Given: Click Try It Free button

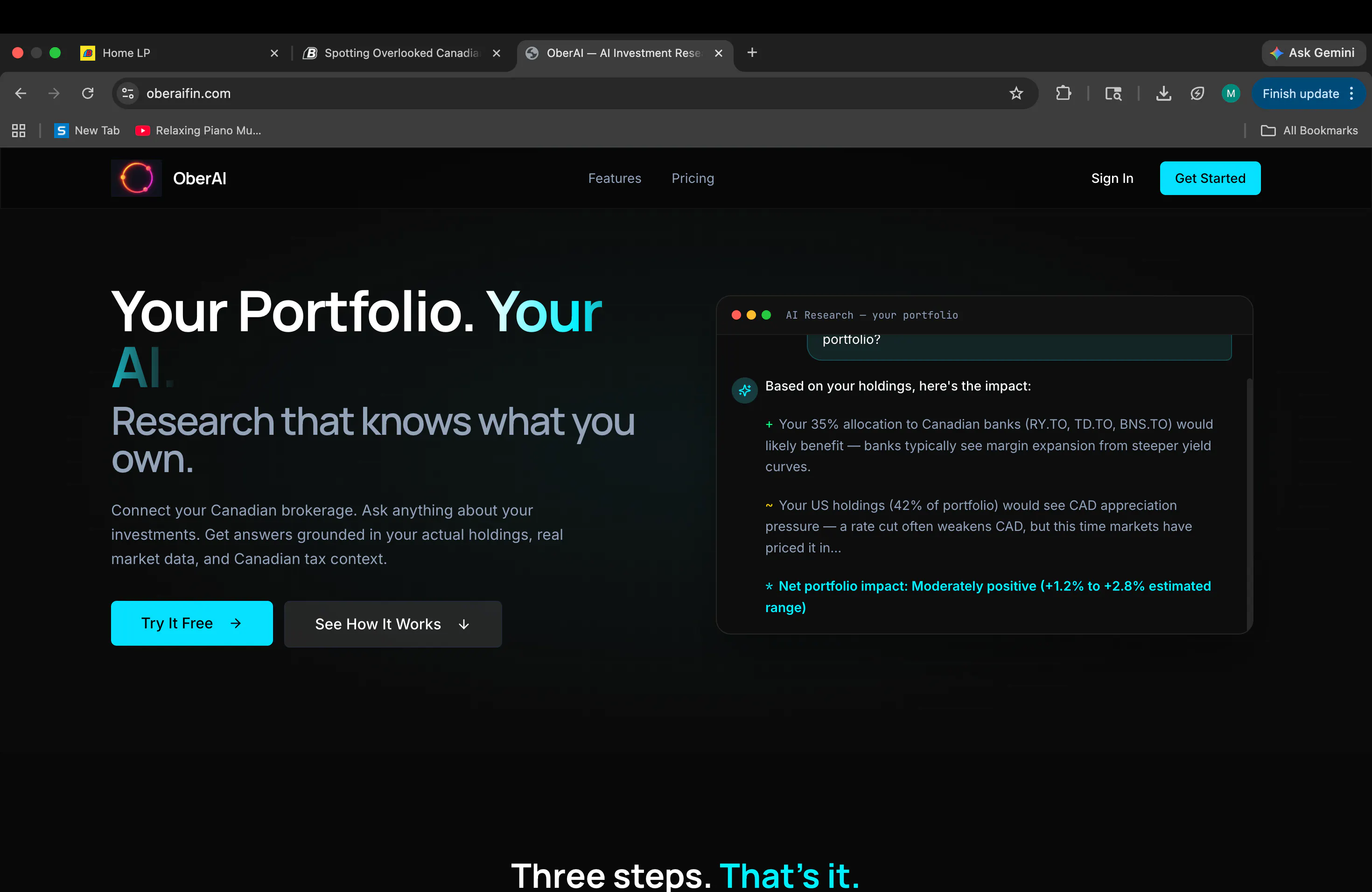Looking at the screenshot, I should click(x=192, y=623).
